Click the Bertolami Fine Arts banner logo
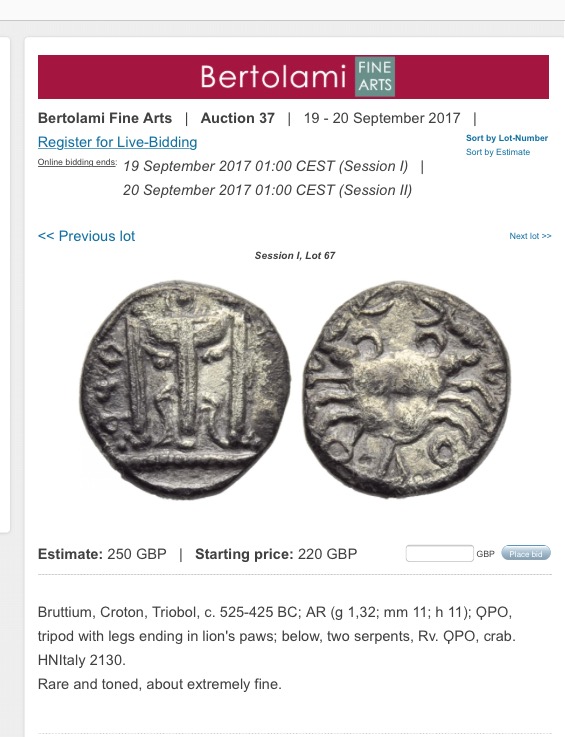Screen dimensions: 565x737 click(x=293, y=77)
